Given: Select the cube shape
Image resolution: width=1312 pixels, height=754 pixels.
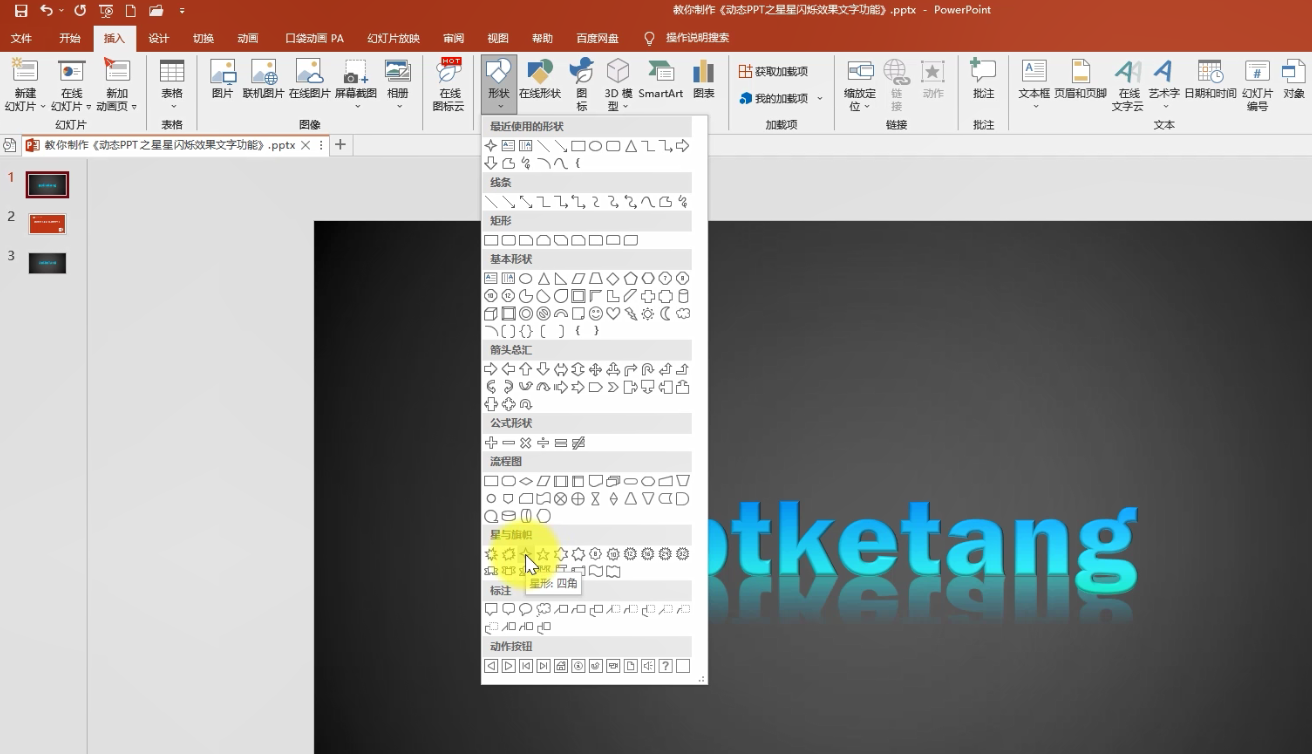Looking at the screenshot, I should pyautogui.click(x=491, y=314).
